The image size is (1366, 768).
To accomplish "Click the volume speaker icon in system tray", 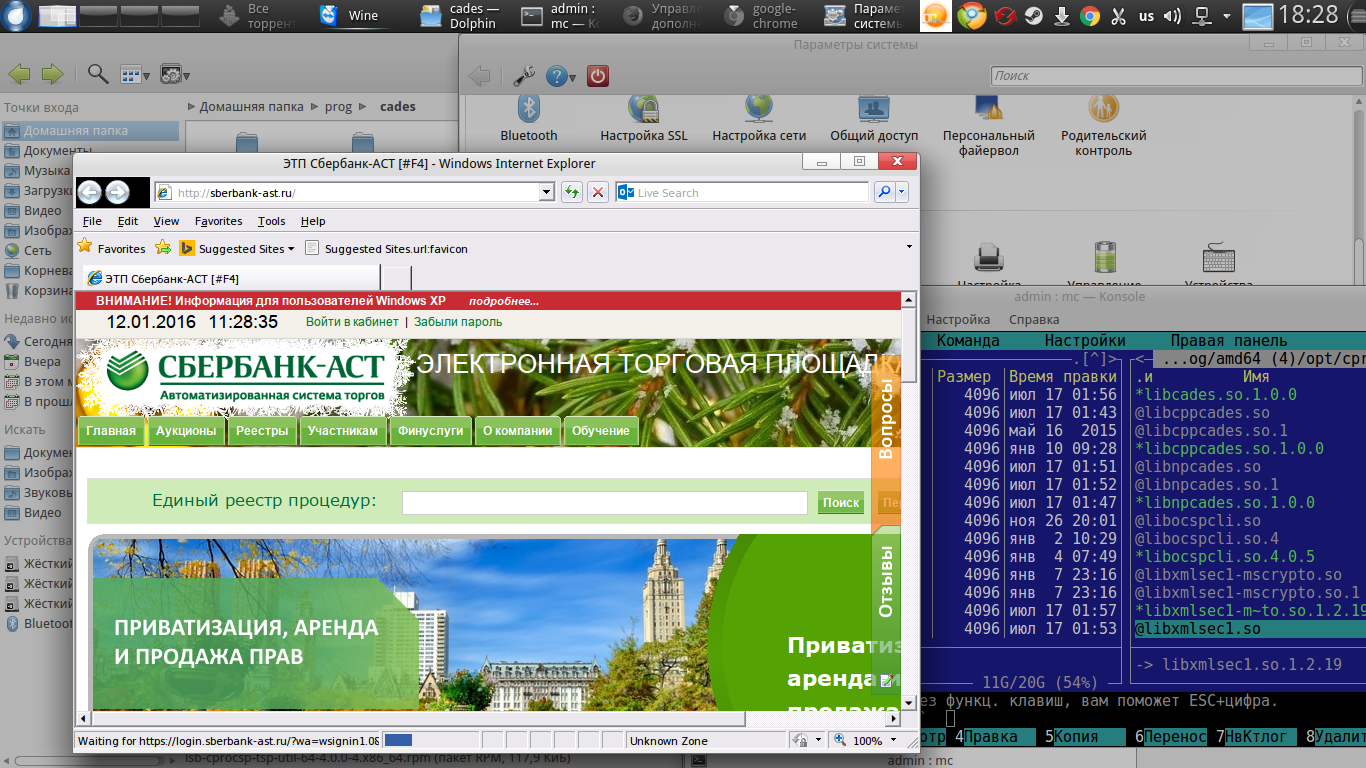I will tap(1173, 16).
